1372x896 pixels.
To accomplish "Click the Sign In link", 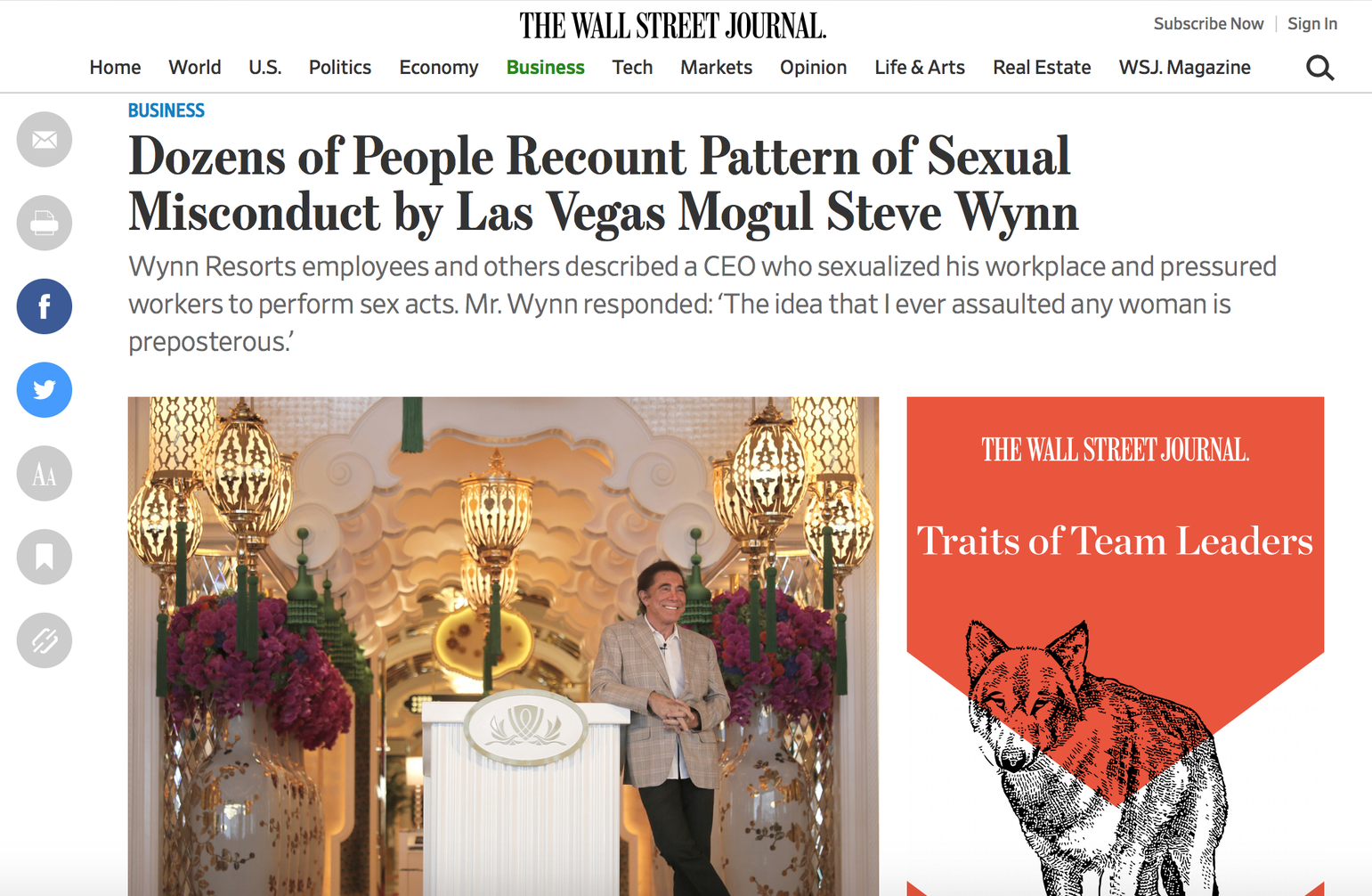I will pos(1312,24).
